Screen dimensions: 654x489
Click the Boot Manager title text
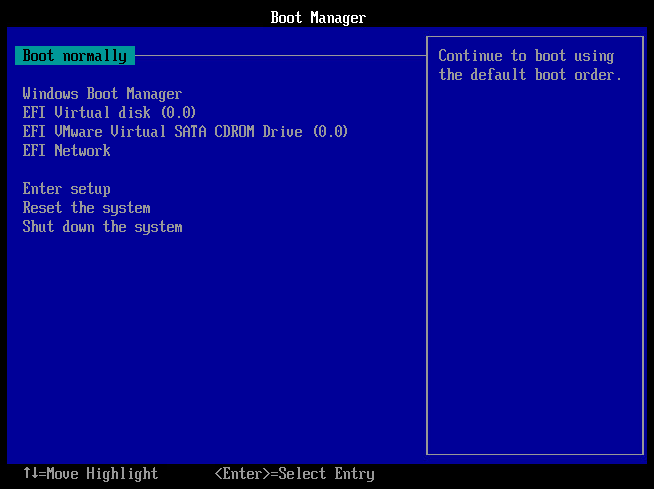point(318,18)
